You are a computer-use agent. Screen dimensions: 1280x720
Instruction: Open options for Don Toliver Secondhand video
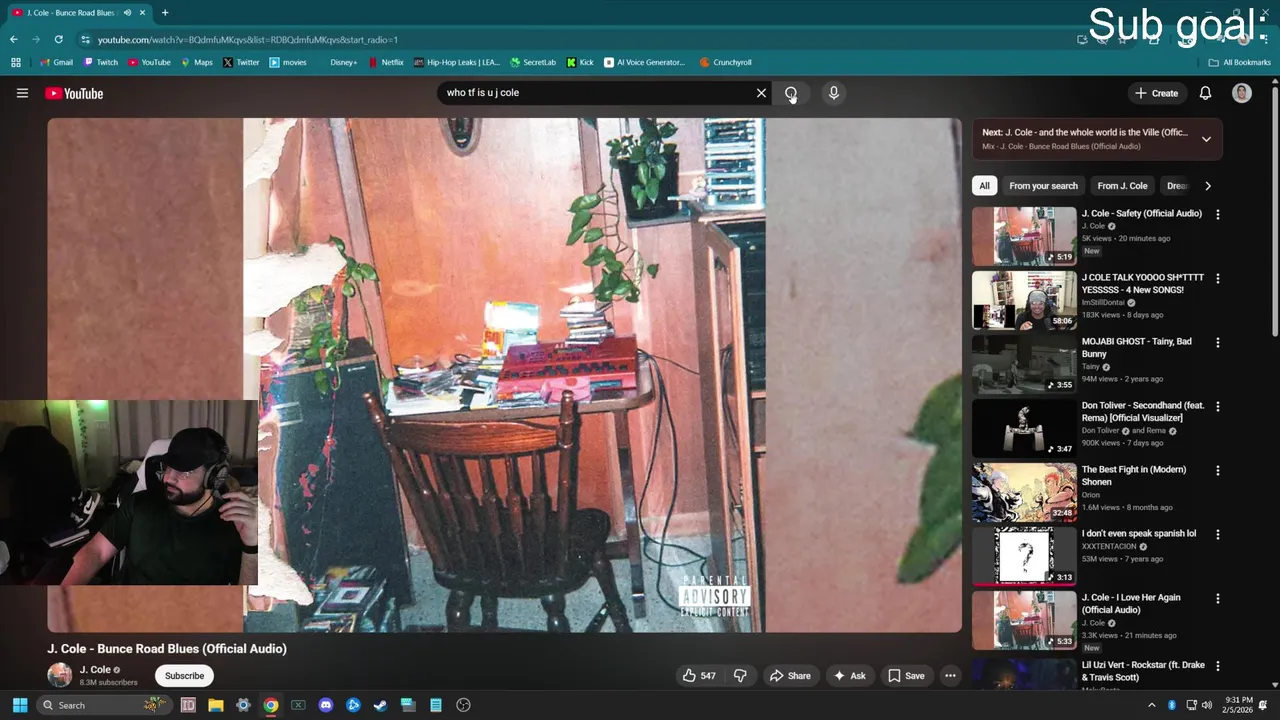pyautogui.click(x=1217, y=406)
